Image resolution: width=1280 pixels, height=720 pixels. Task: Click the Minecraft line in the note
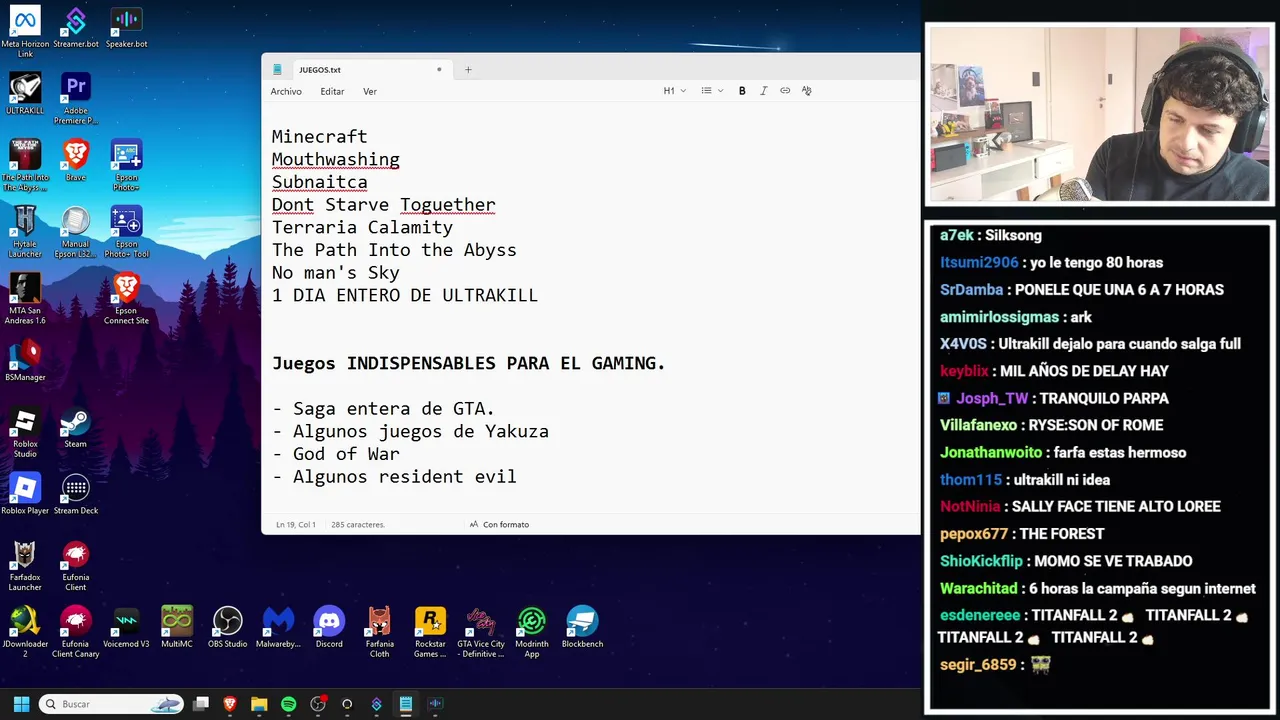(x=319, y=137)
